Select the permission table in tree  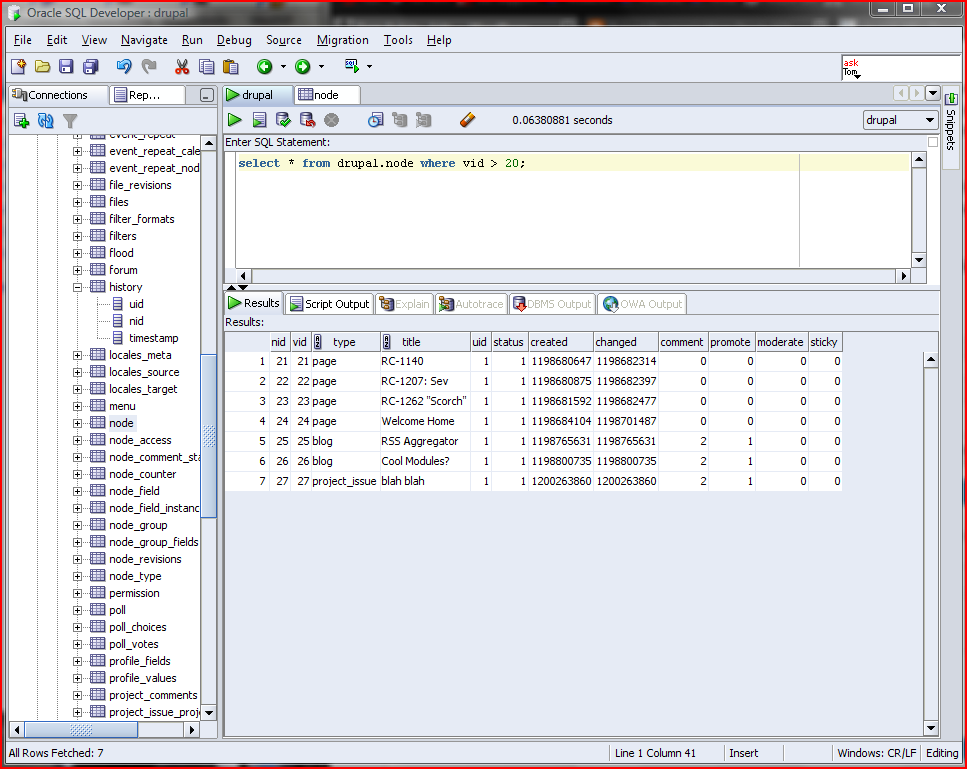coord(134,593)
